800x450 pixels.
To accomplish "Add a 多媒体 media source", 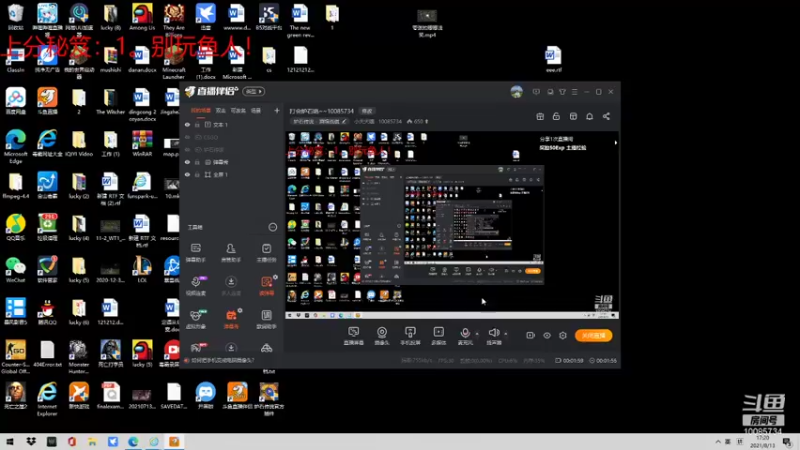I will pyautogui.click(x=438, y=335).
